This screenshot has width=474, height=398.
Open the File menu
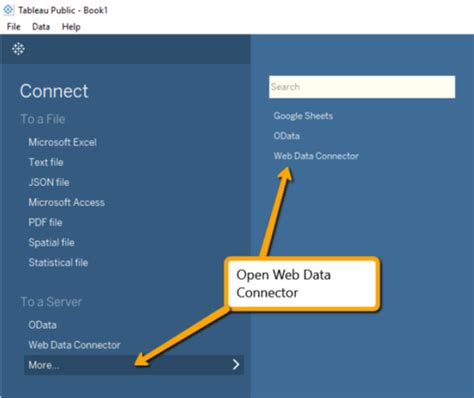point(14,27)
